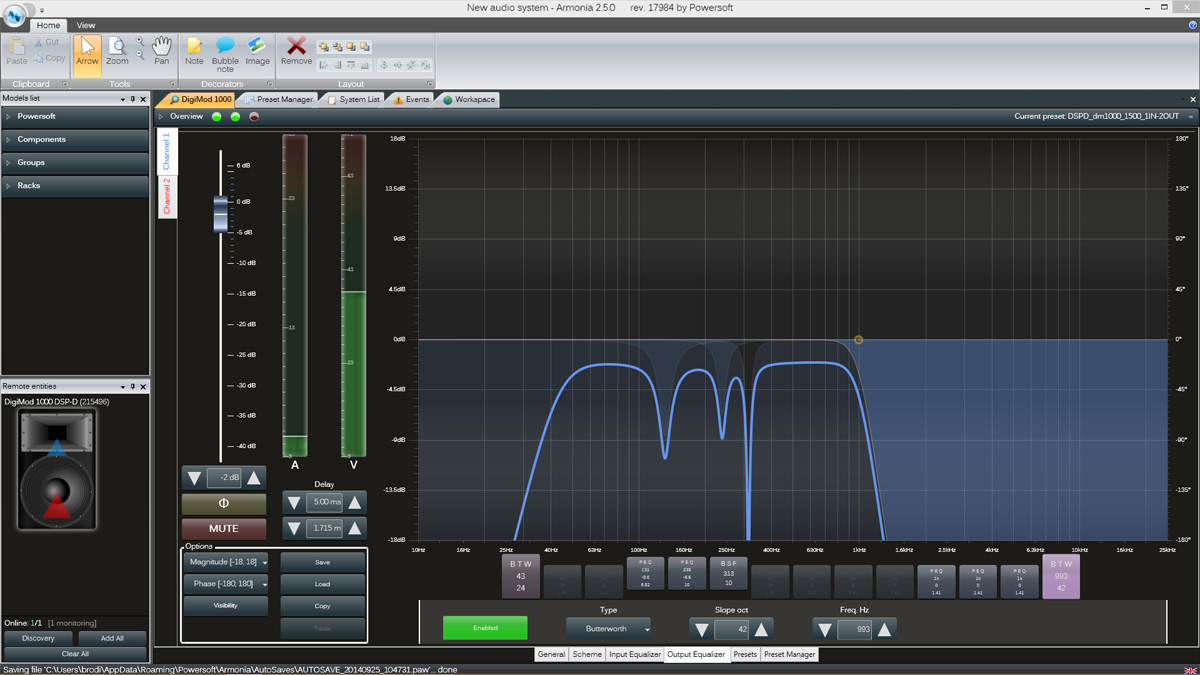The image size is (1200, 675).
Task: Toggle the green Enabled filter button
Action: (485, 628)
